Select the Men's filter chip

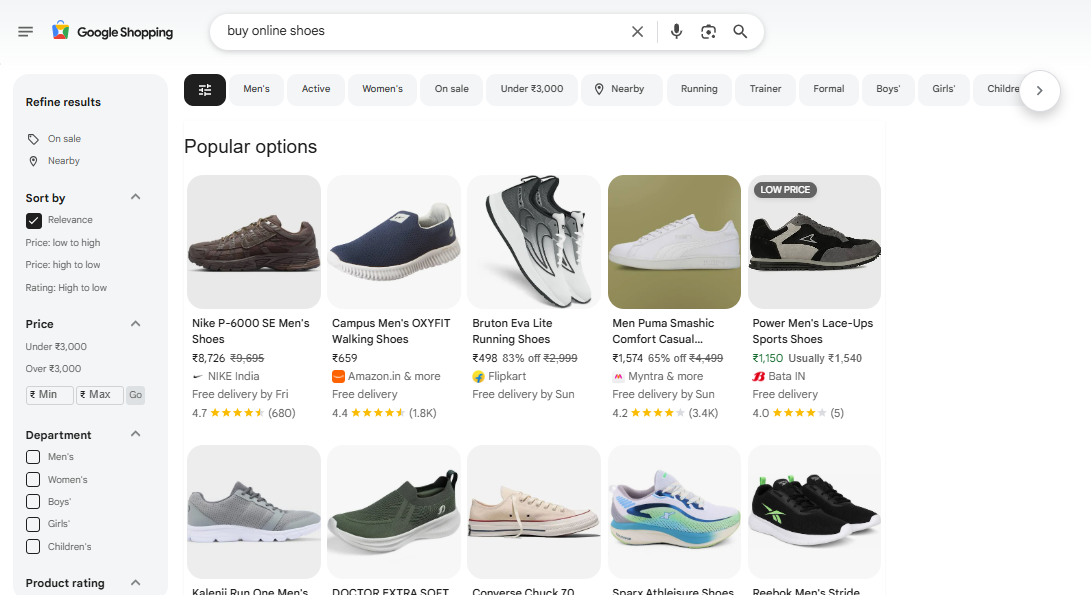(x=257, y=89)
